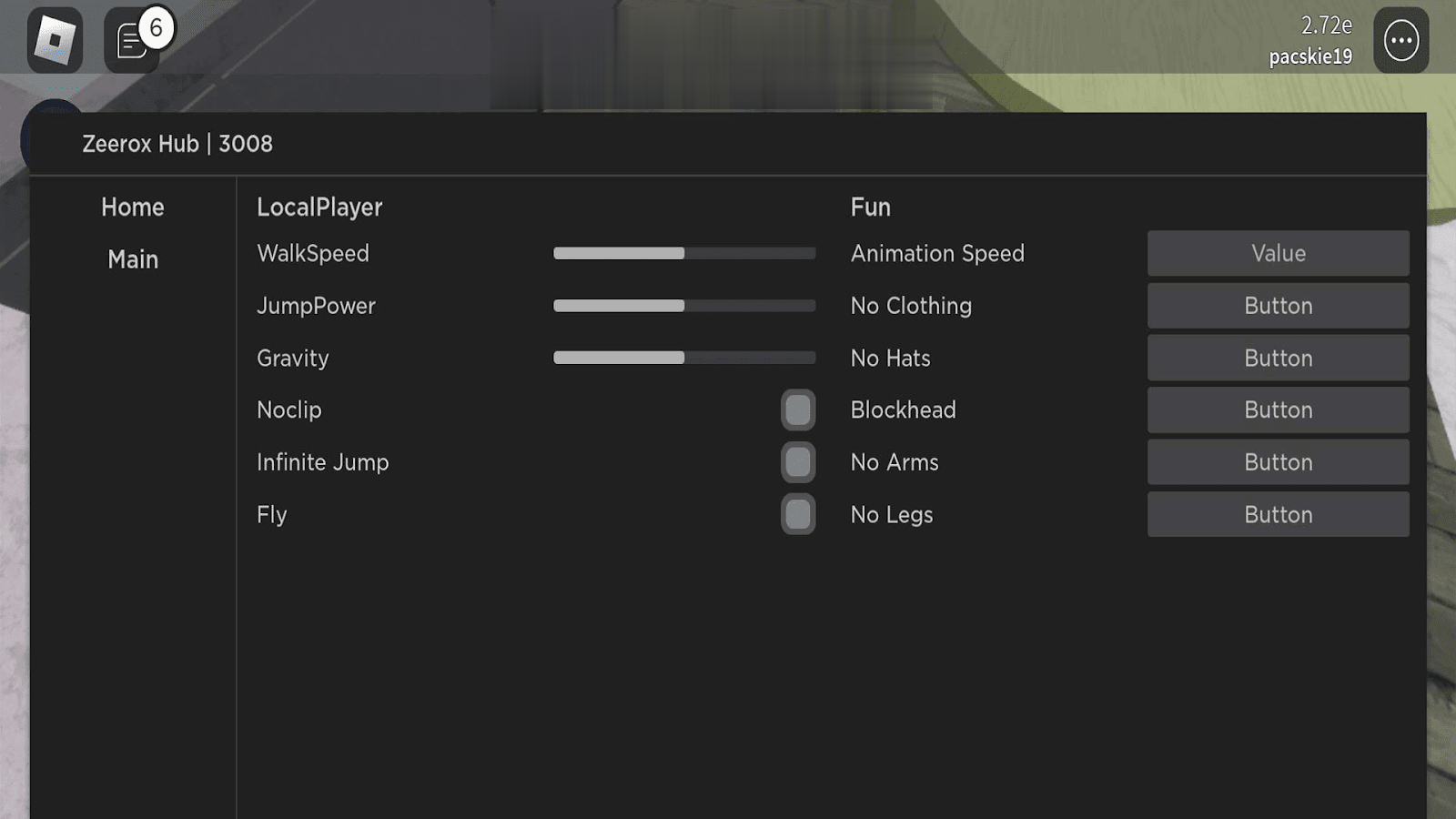This screenshot has width=1456, height=819.
Task: Click the LocalPlayer section heading
Action: click(319, 207)
